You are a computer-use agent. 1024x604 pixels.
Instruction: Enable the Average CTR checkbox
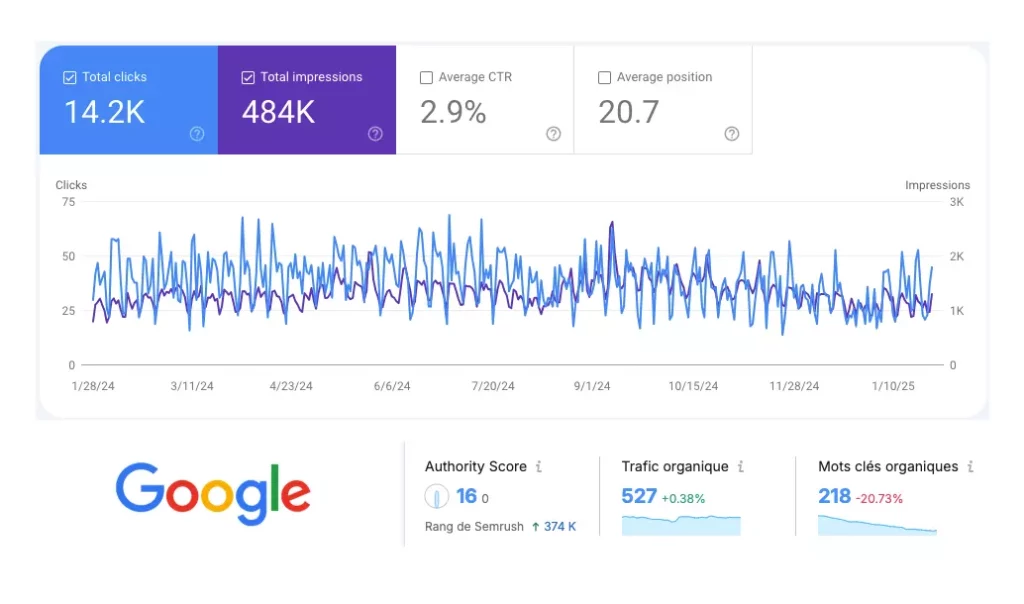[x=426, y=78]
